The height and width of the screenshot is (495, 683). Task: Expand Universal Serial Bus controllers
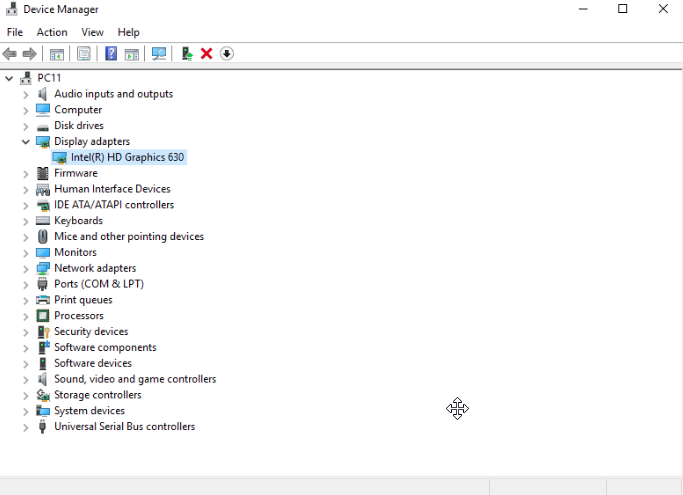(x=26, y=427)
